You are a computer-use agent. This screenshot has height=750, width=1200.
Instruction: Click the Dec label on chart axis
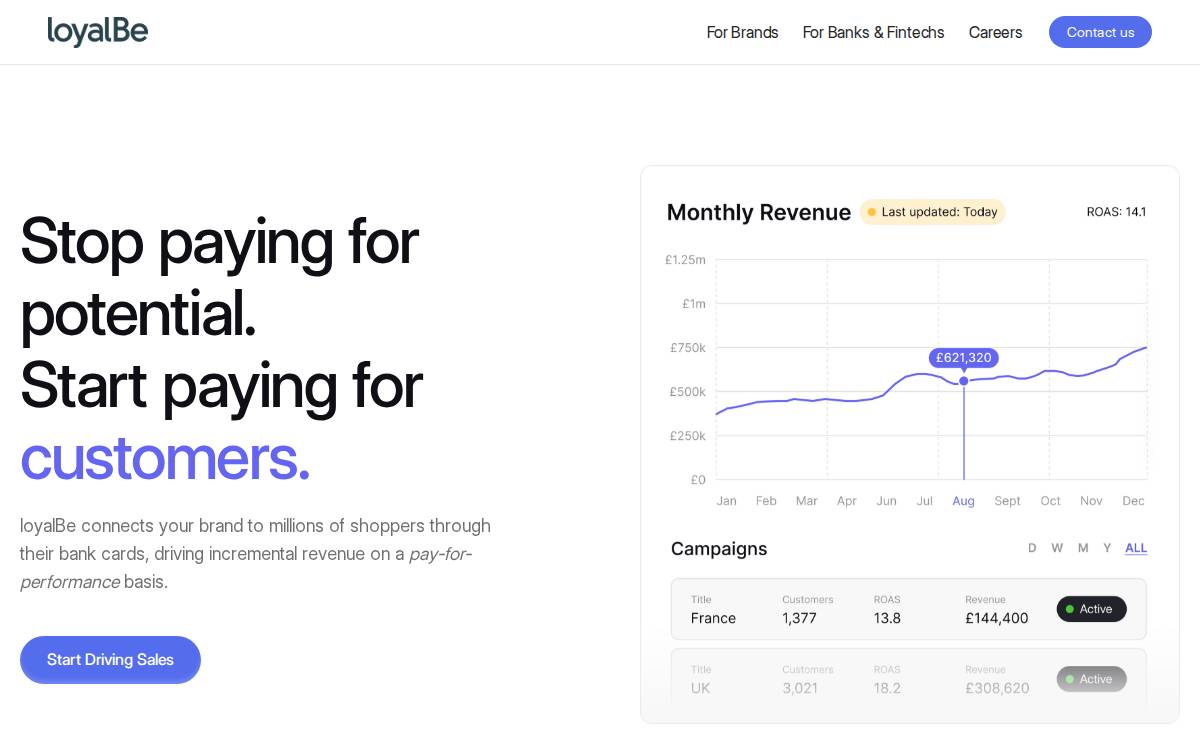click(1133, 501)
